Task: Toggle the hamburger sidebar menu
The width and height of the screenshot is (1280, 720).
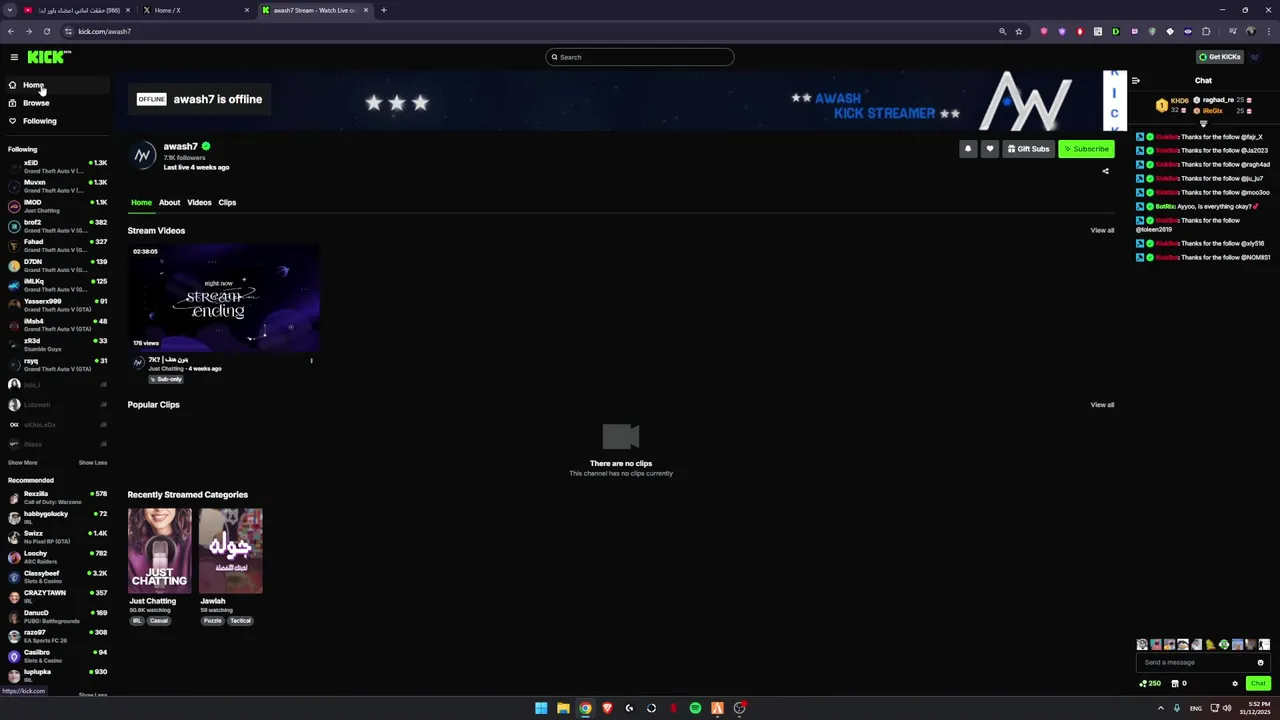Action: click(14, 57)
